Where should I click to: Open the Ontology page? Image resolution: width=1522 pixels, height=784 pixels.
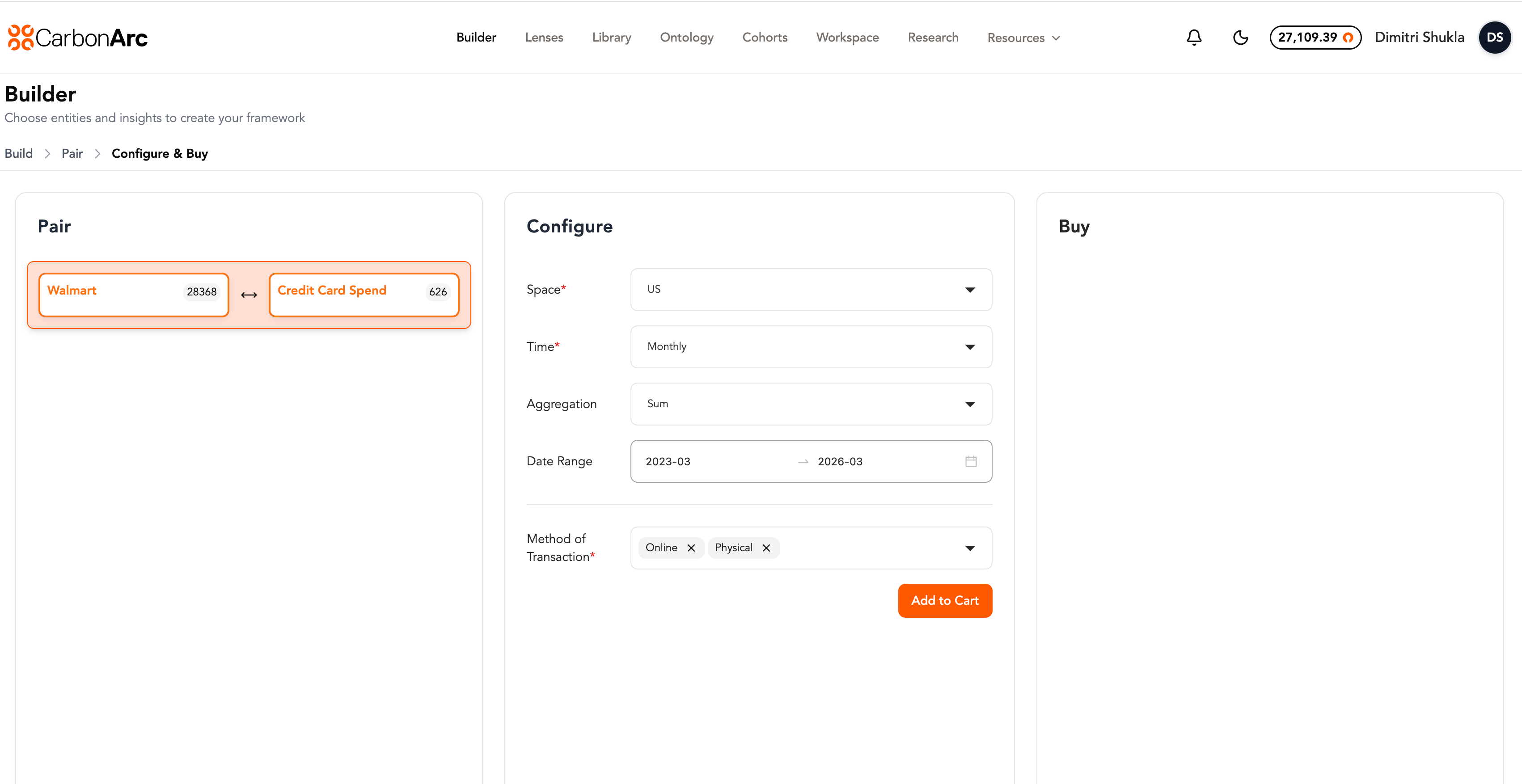[686, 37]
